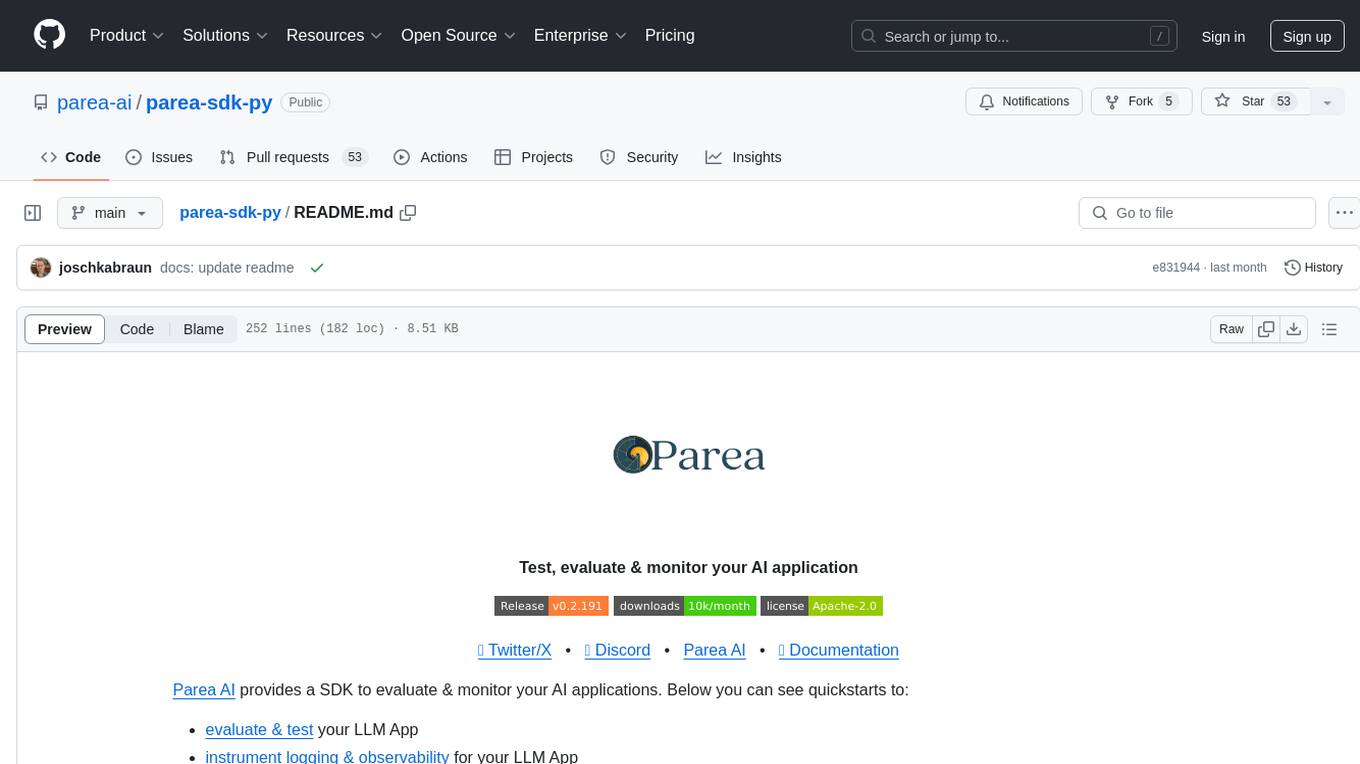
Task: Download the raw file
Action: pos(1294,329)
